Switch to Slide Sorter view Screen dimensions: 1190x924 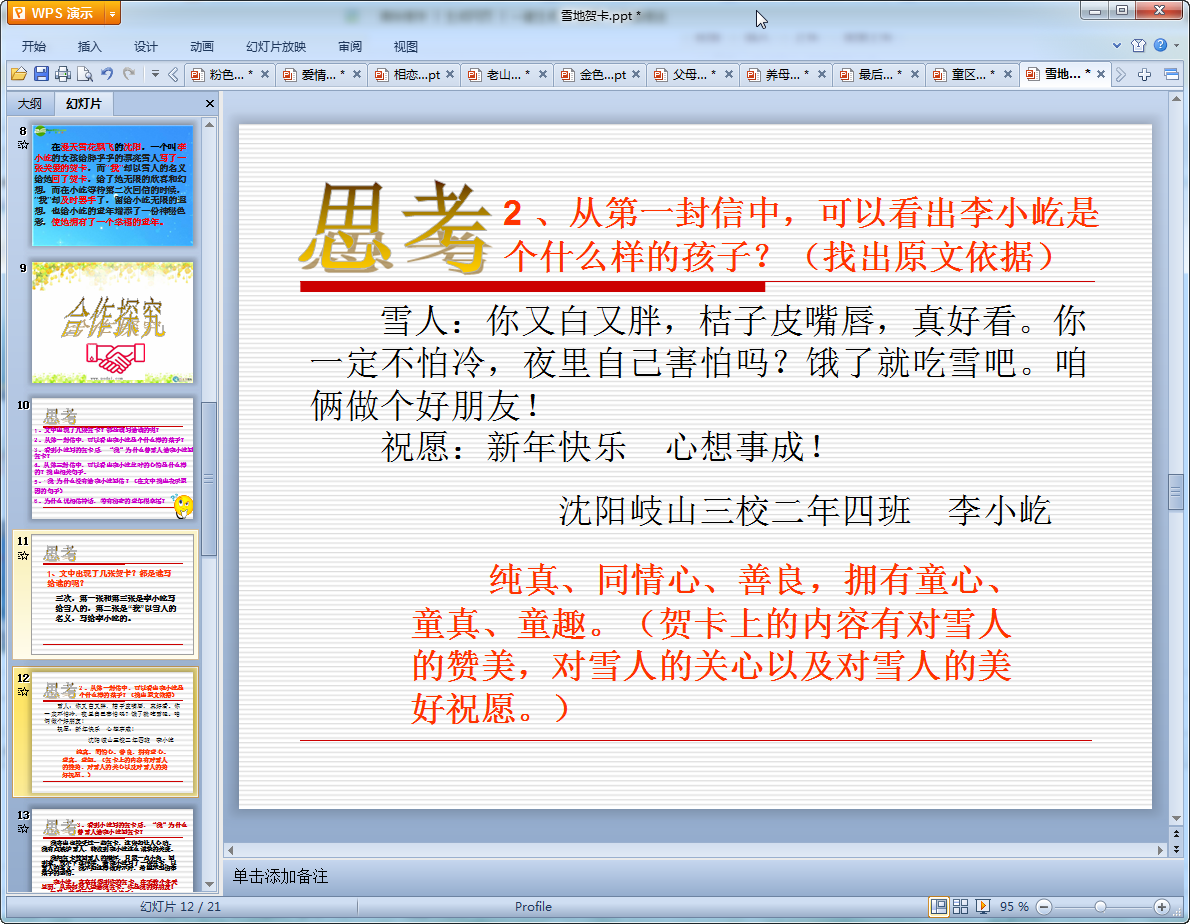click(960, 907)
